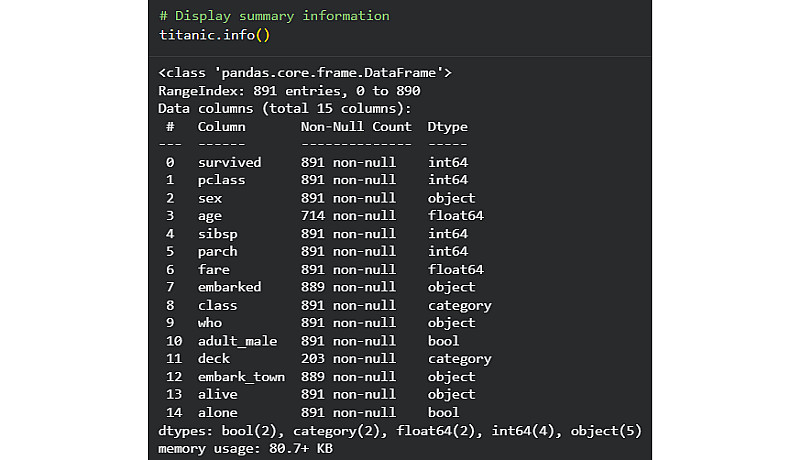
Task: Click the 'embark_town' column name
Action: tap(241, 377)
